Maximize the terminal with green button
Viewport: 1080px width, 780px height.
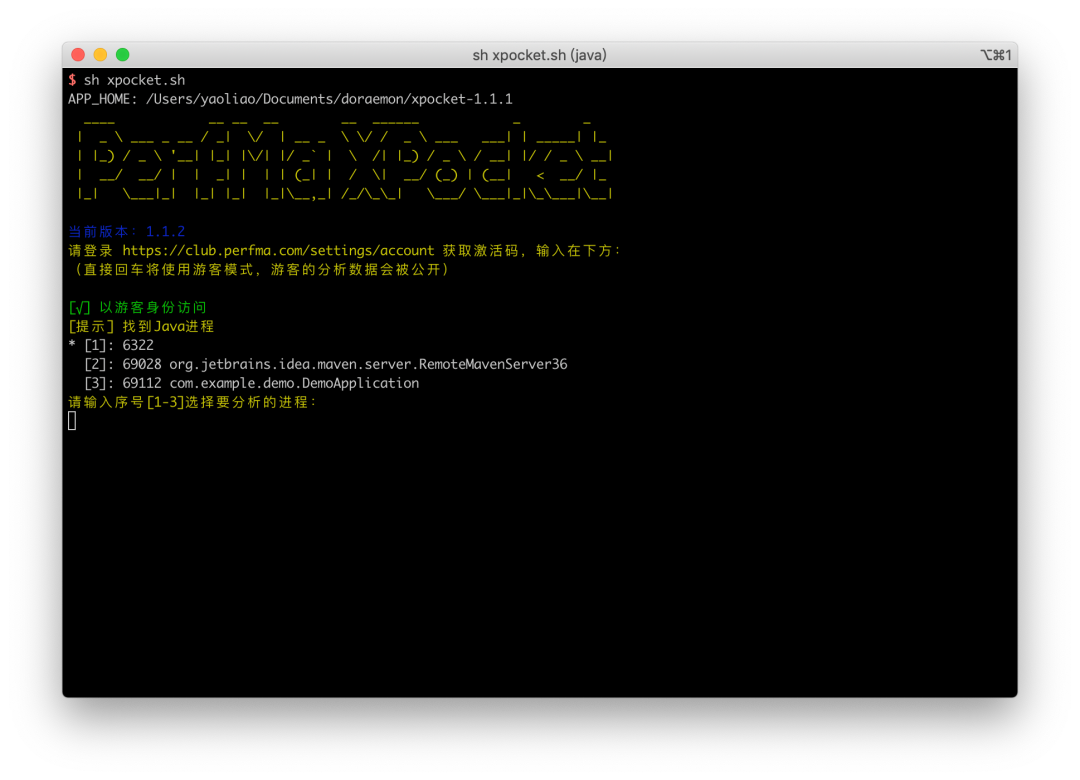[x=123, y=54]
